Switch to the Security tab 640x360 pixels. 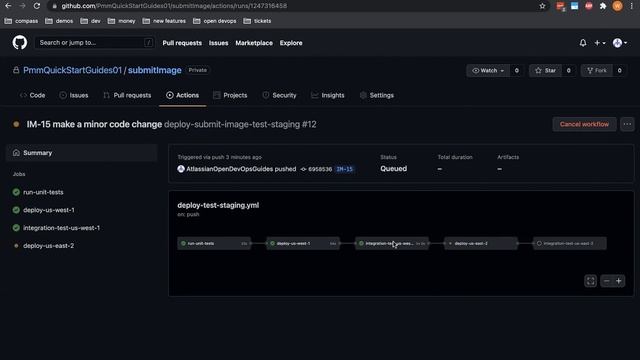pyautogui.click(x=280, y=95)
